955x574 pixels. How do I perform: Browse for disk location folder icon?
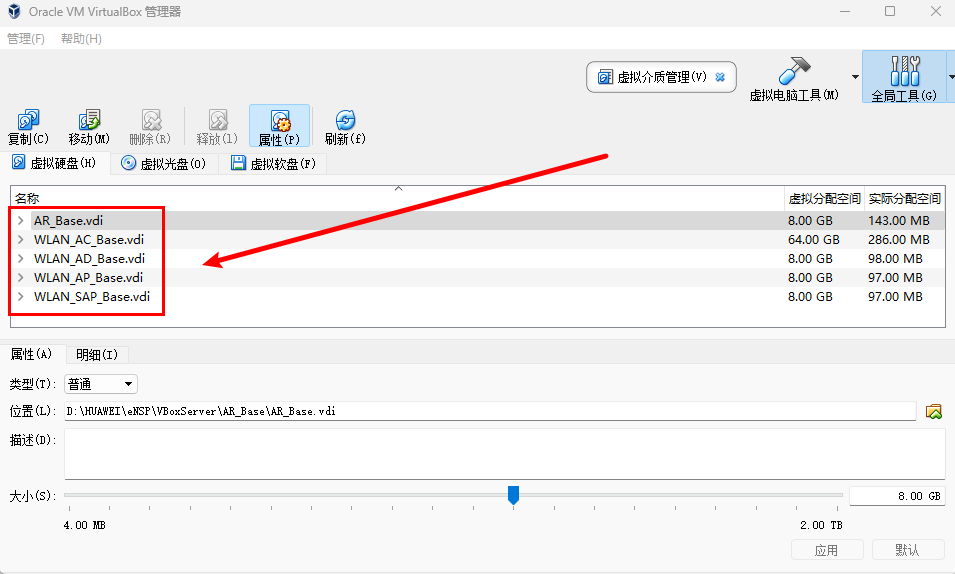click(x=934, y=412)
